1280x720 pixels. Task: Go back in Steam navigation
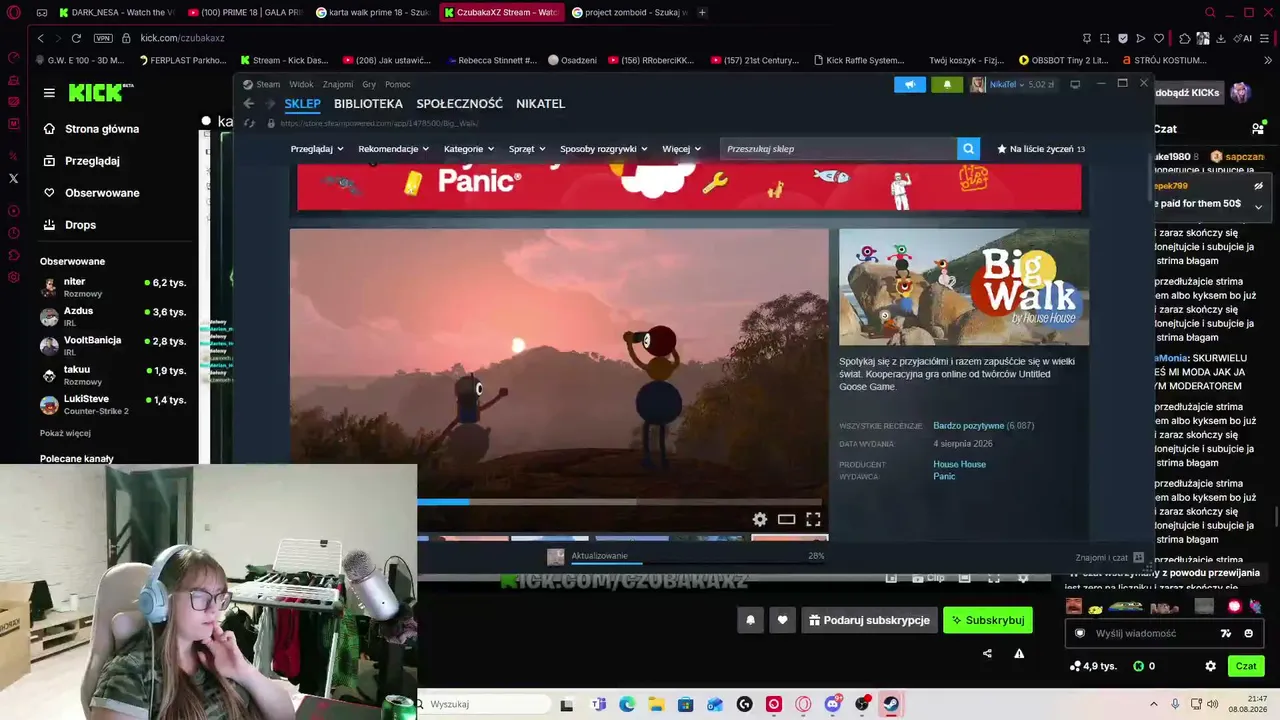click(249, 104)
